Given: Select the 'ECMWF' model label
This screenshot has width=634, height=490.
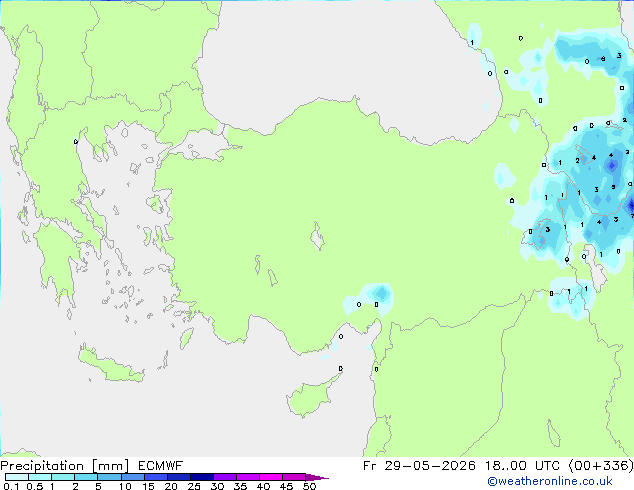Looking at the screenshot, I should 160,466.
